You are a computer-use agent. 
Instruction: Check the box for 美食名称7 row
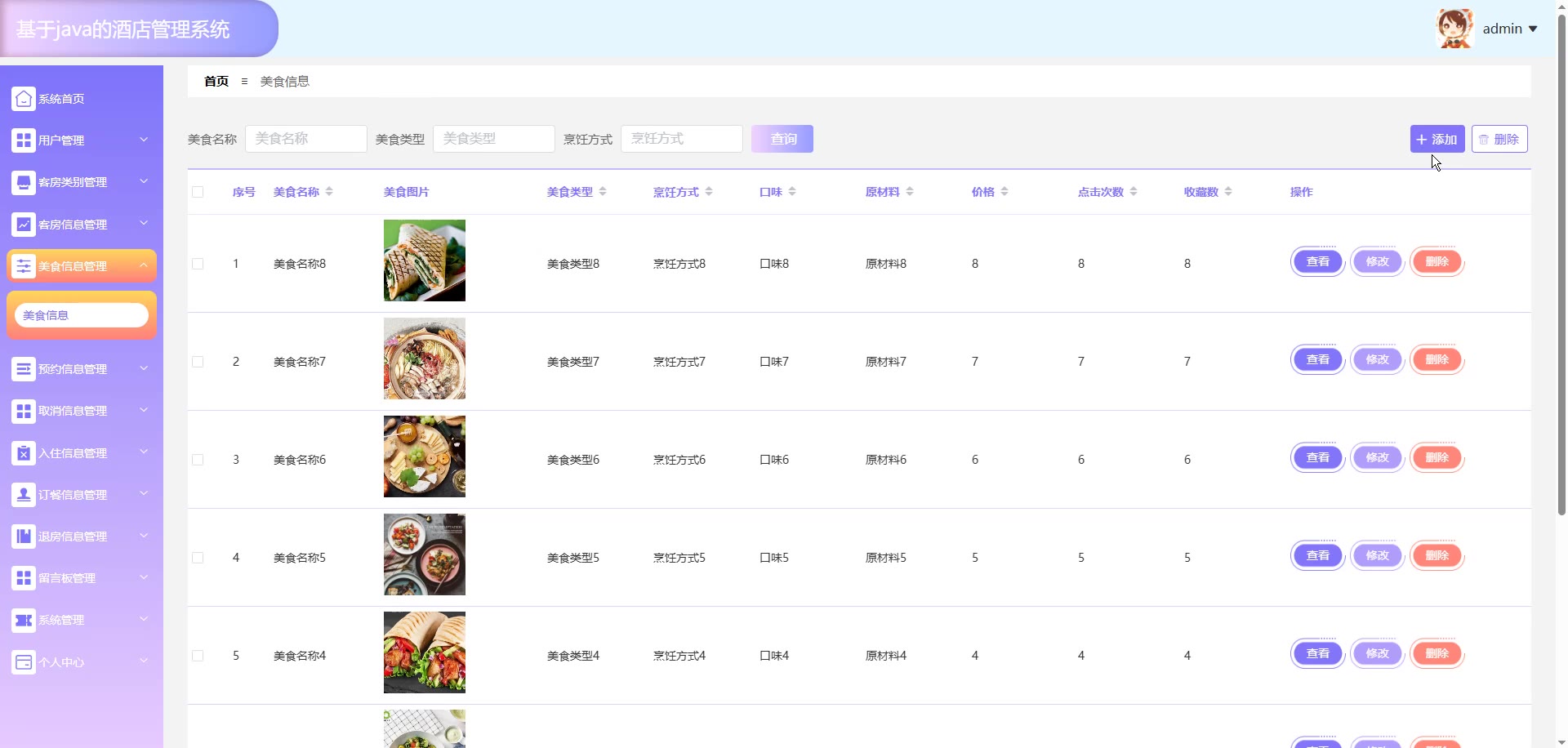pyautogui.click(x=198, y=362)
